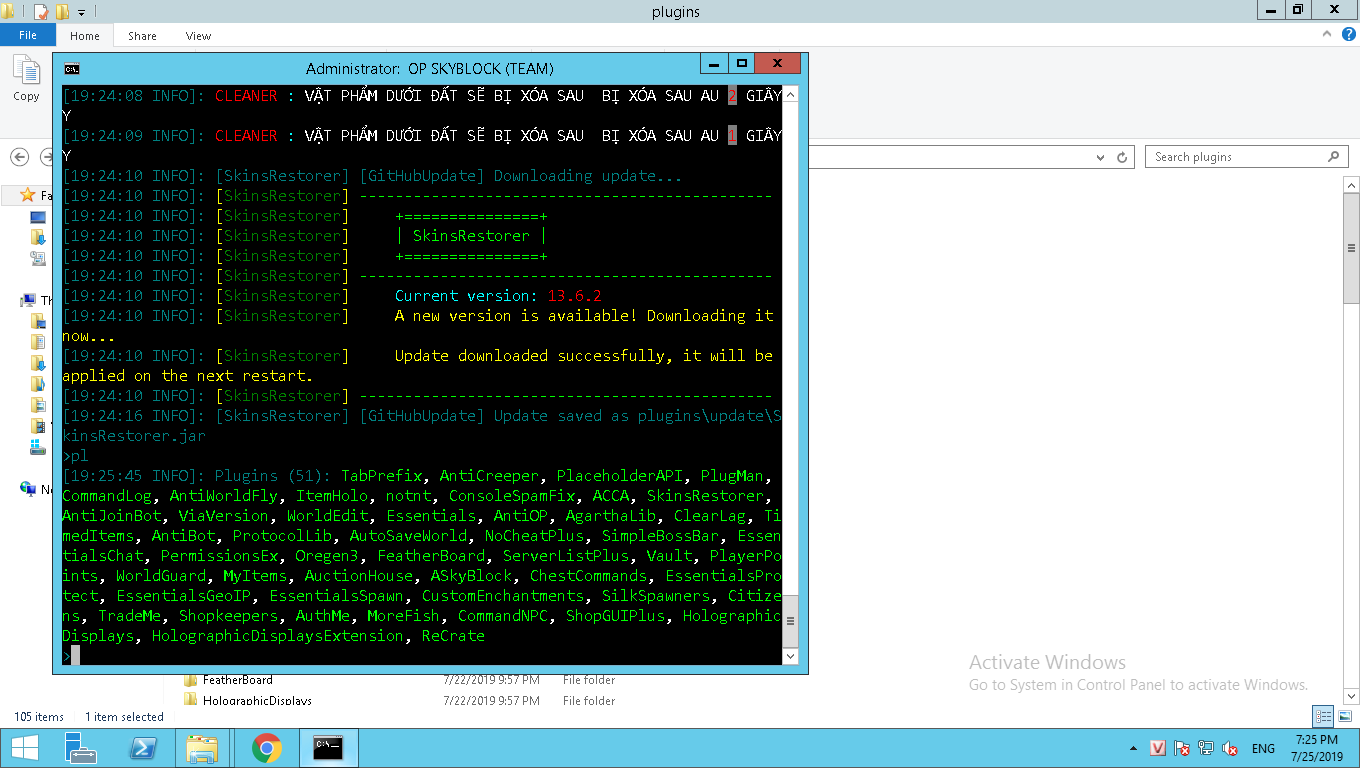Refresh the plugins folder address bar

(1123, 157)
